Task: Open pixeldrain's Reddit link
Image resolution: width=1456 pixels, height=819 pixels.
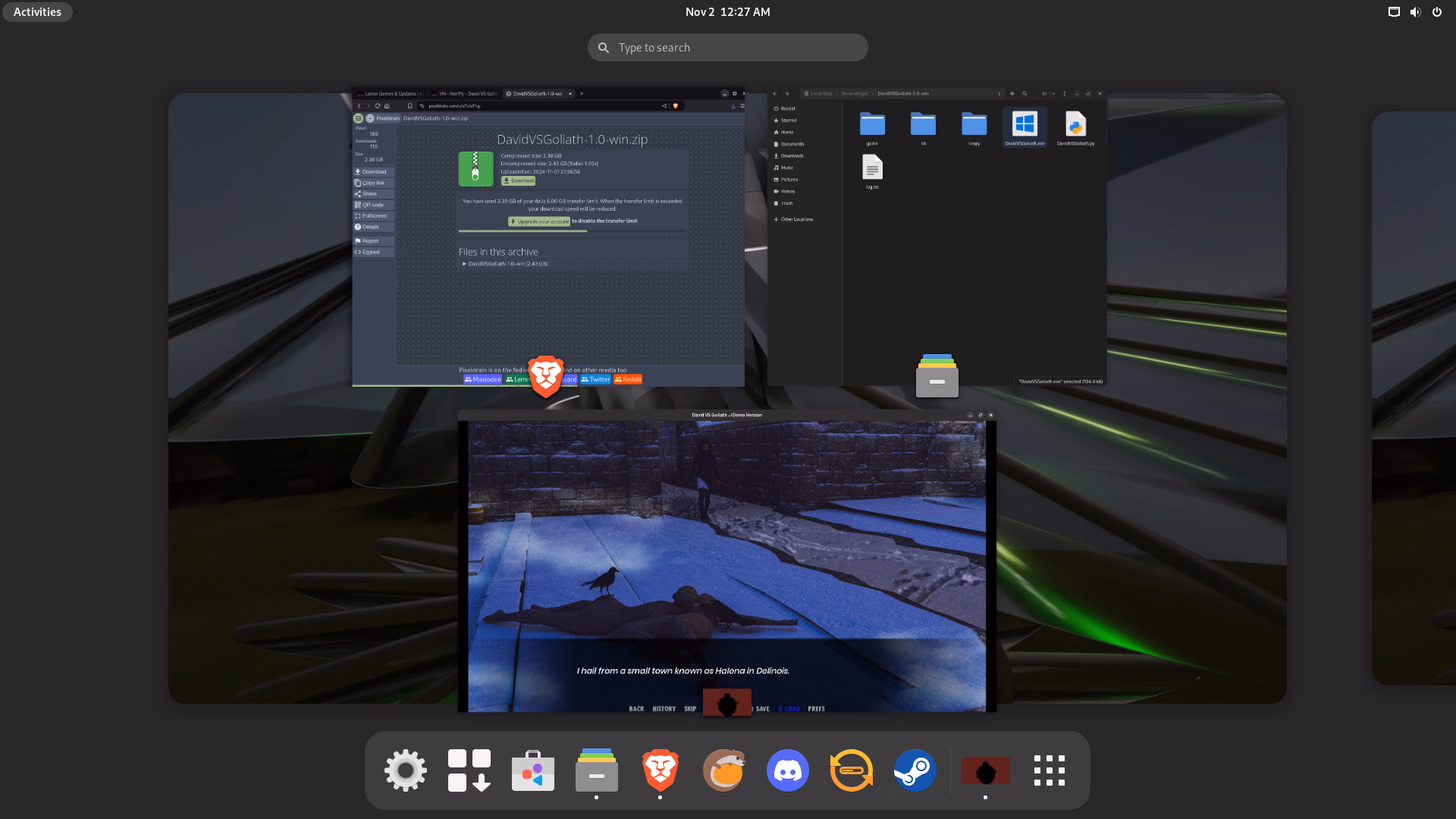Action: pos(628,379)
